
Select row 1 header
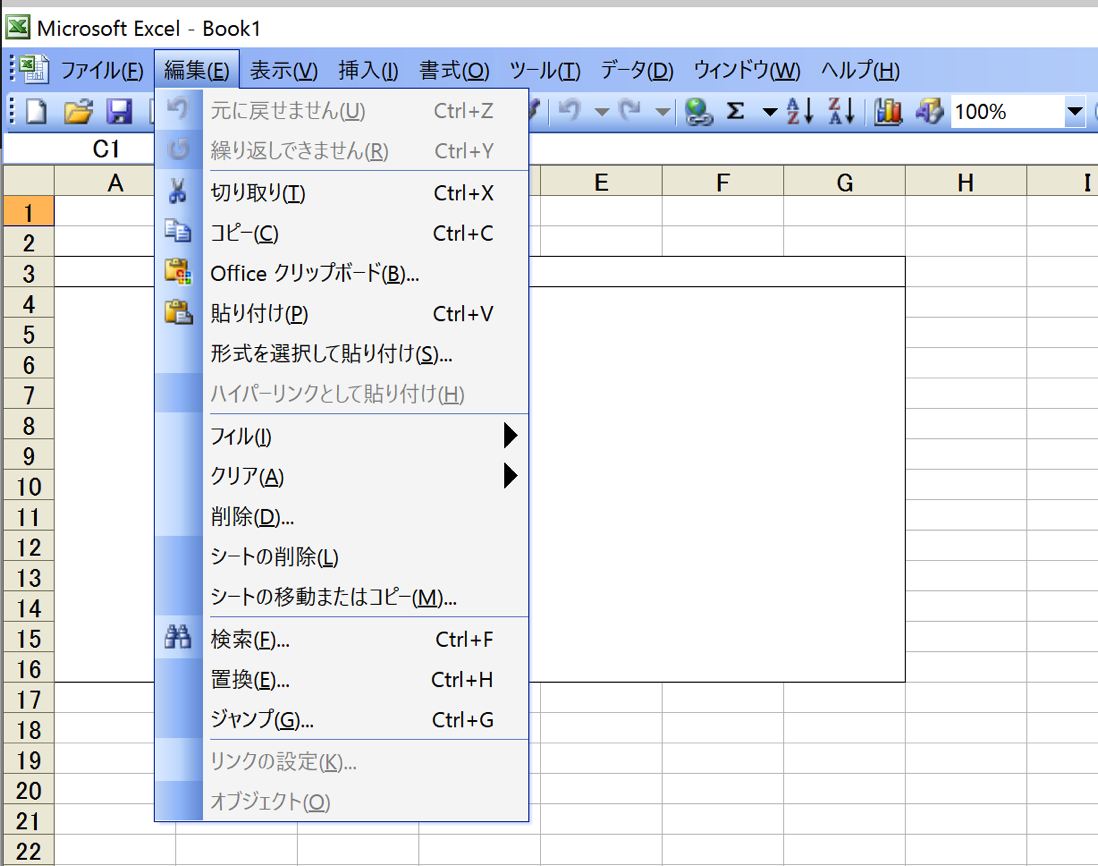[x=29, y=211]
